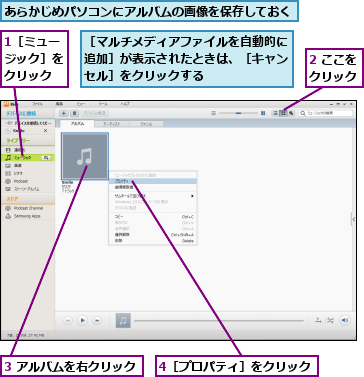Click the small thumbnails icon left of slider
Image resolution: width=364 pixels, height=377 pixels.
pos(214,113)
